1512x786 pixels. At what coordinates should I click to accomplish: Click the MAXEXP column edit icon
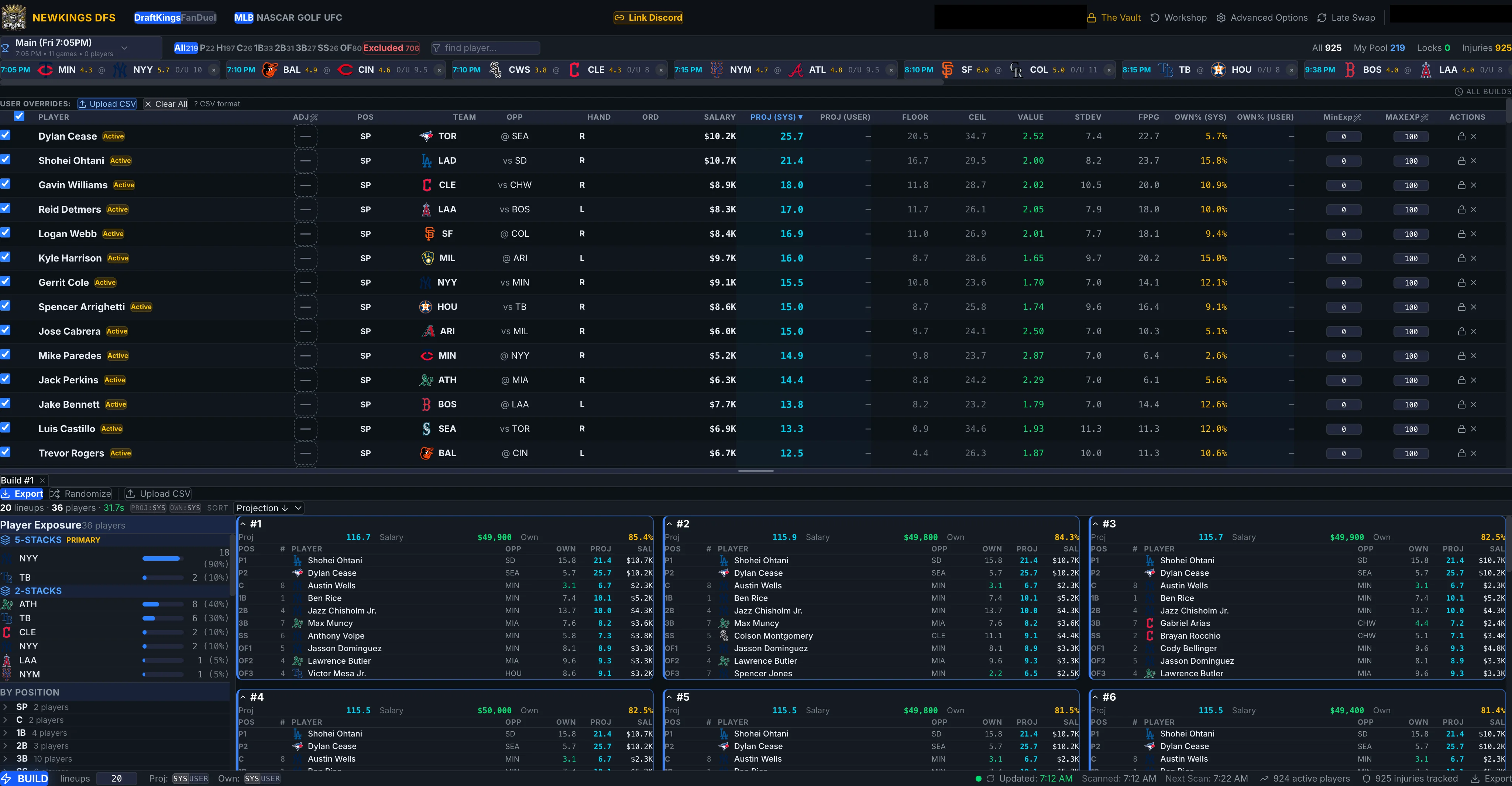(1425, 117)
